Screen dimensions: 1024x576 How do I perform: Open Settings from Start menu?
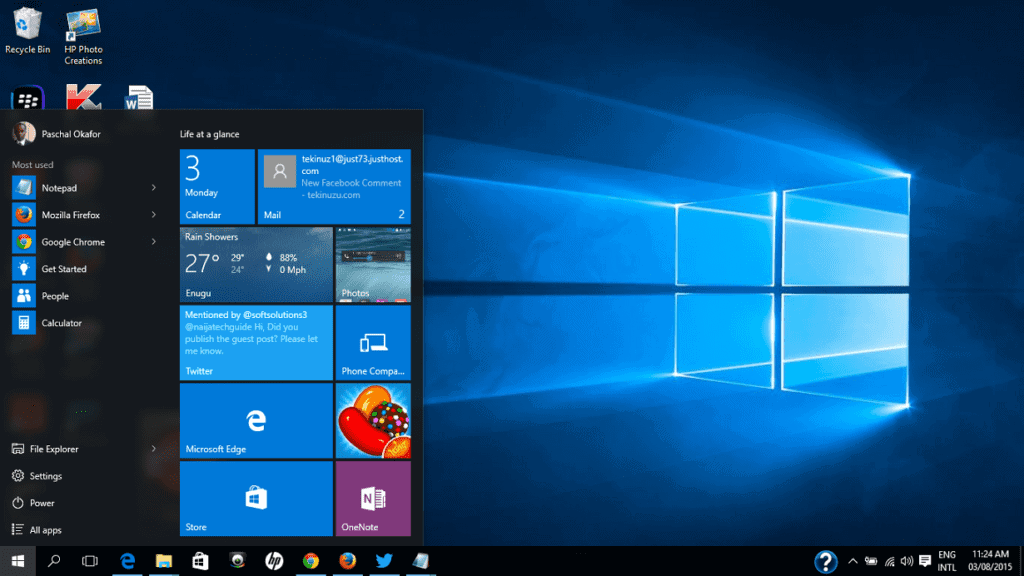tap(37, 476)
